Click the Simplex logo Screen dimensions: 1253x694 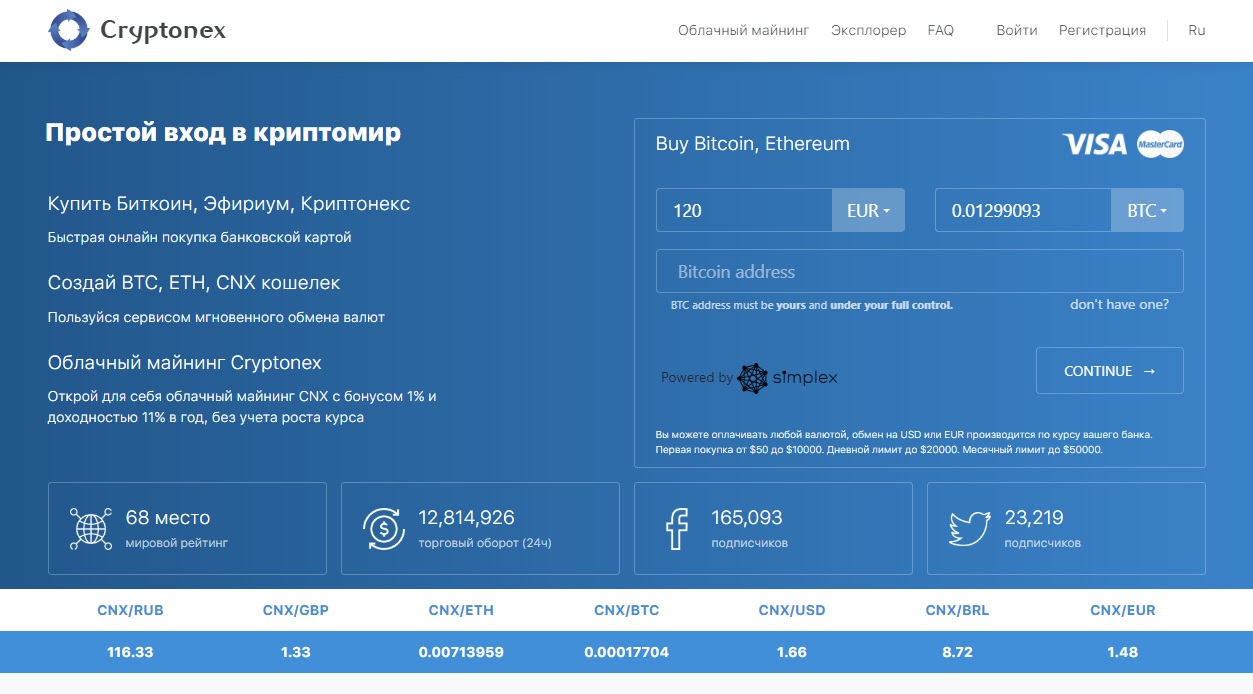tap(788, 378)
